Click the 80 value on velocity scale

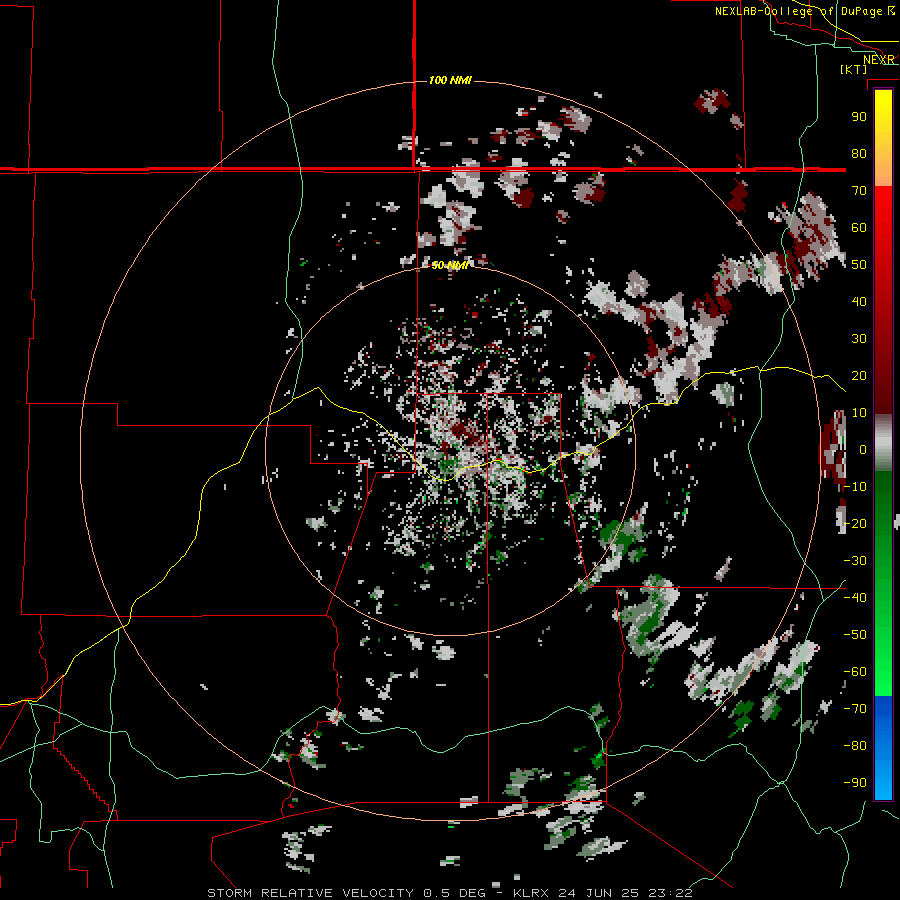(859, 153)
